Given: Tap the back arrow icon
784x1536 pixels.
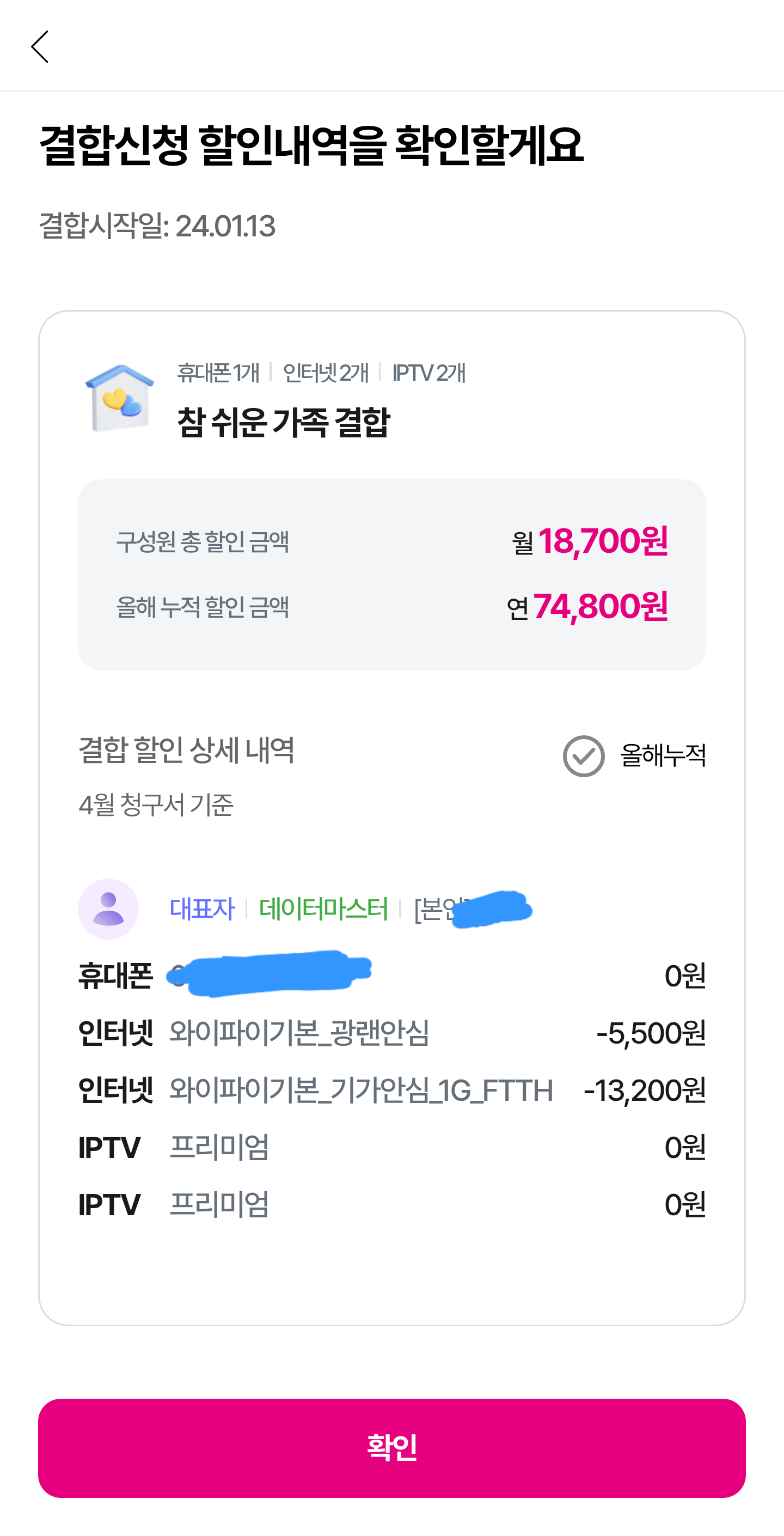Looking at the screenshot, I should [40, 46].
